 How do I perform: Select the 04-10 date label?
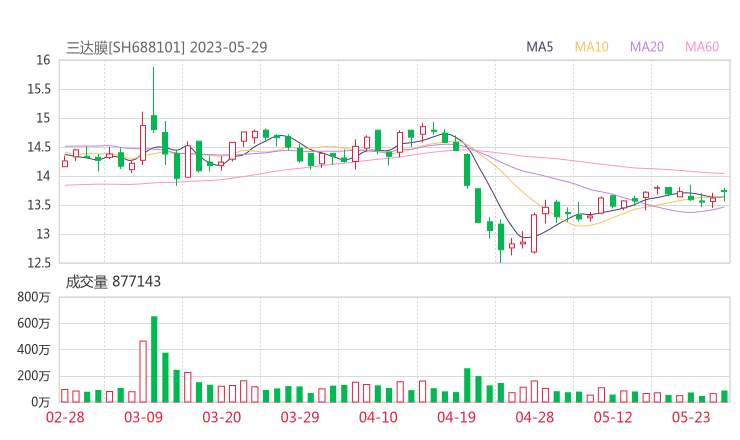378,417
